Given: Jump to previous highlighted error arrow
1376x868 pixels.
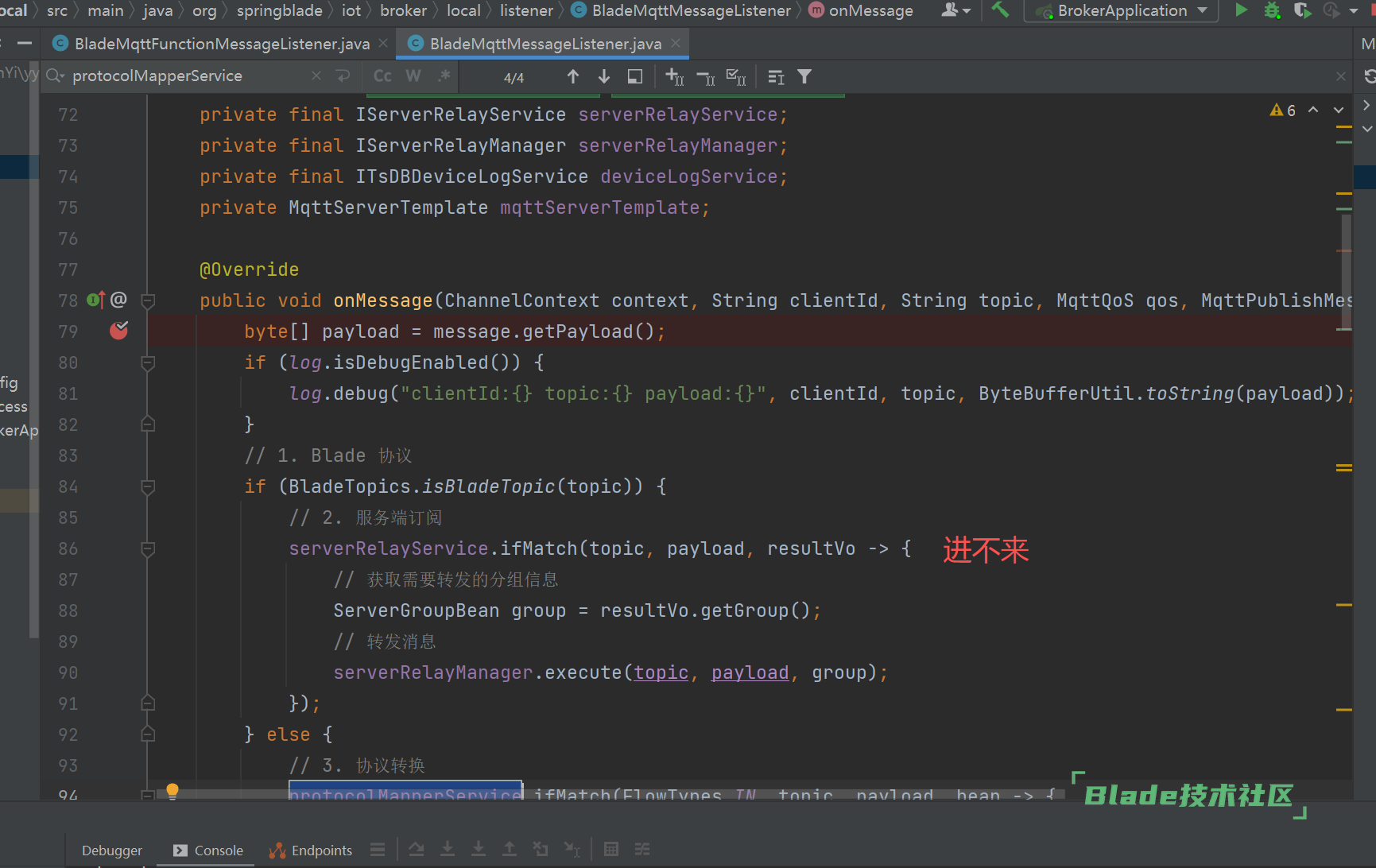Looking at the screenshot, I should (1313, 110).
